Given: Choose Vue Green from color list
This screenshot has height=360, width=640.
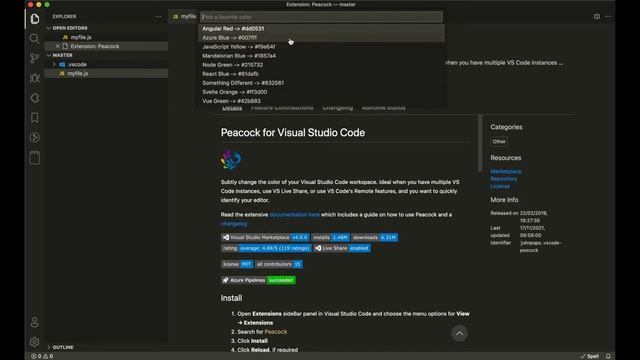Looking at the screenshot, I should point(321,101).
